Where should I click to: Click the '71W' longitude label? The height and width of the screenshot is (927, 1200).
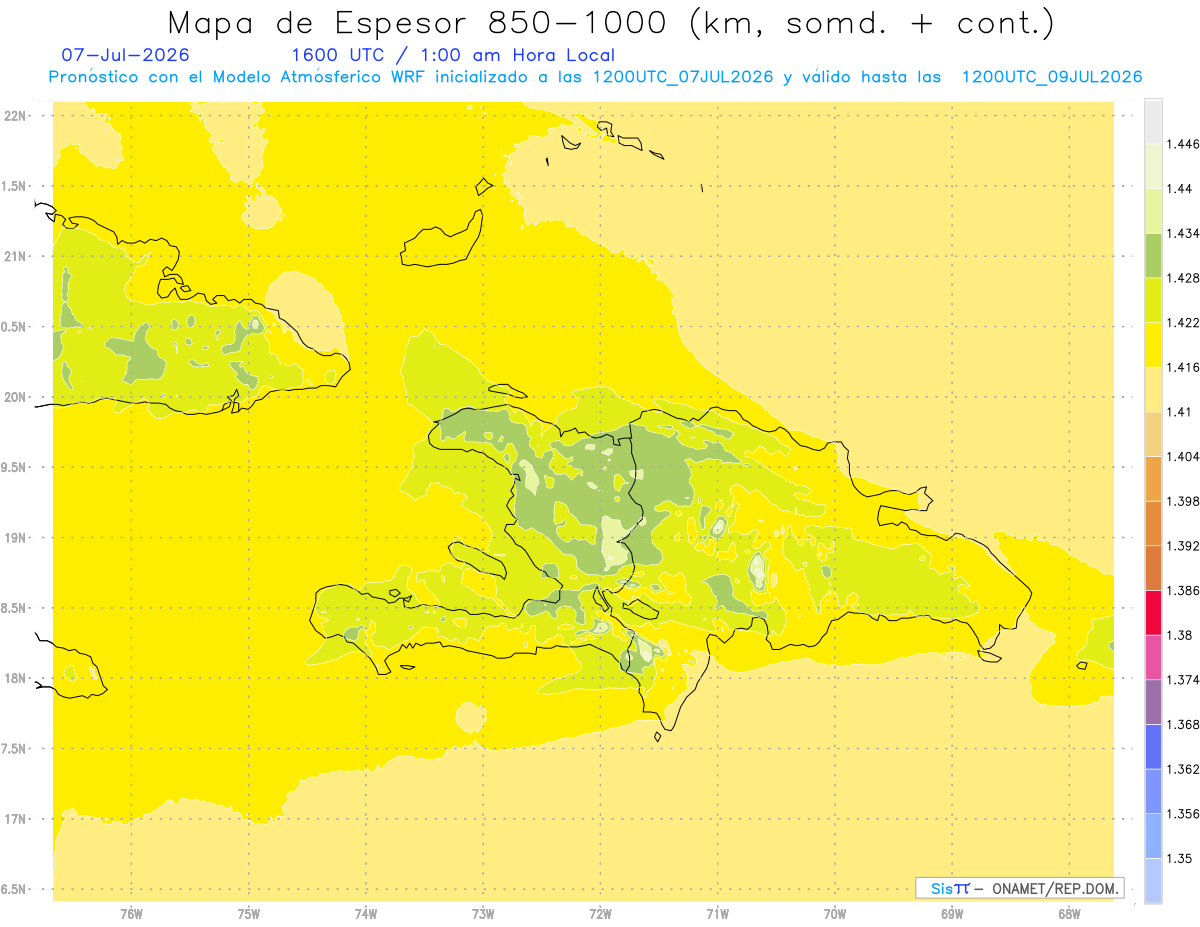tap(717, 914)
